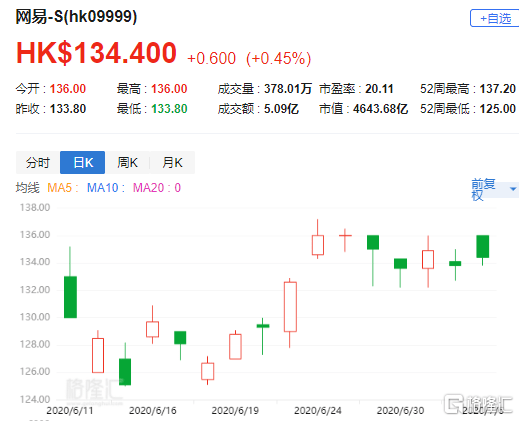
Task: Click the x-axis date 2020/6/11
Action: coord(70,410)
